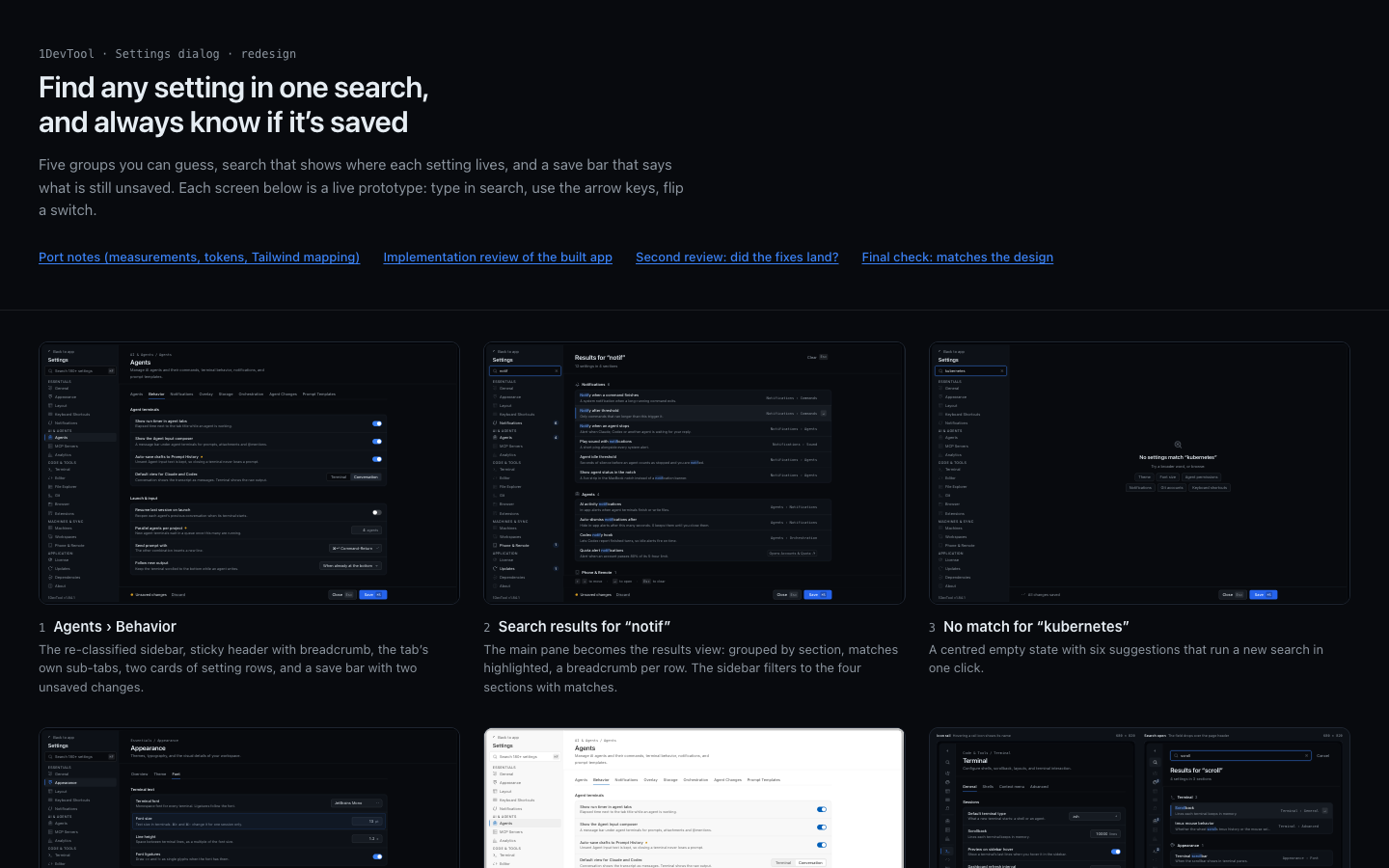Viewport: 1389px width, 868px height.
Task: Follow the Second review link
Action: coord(737,257)
